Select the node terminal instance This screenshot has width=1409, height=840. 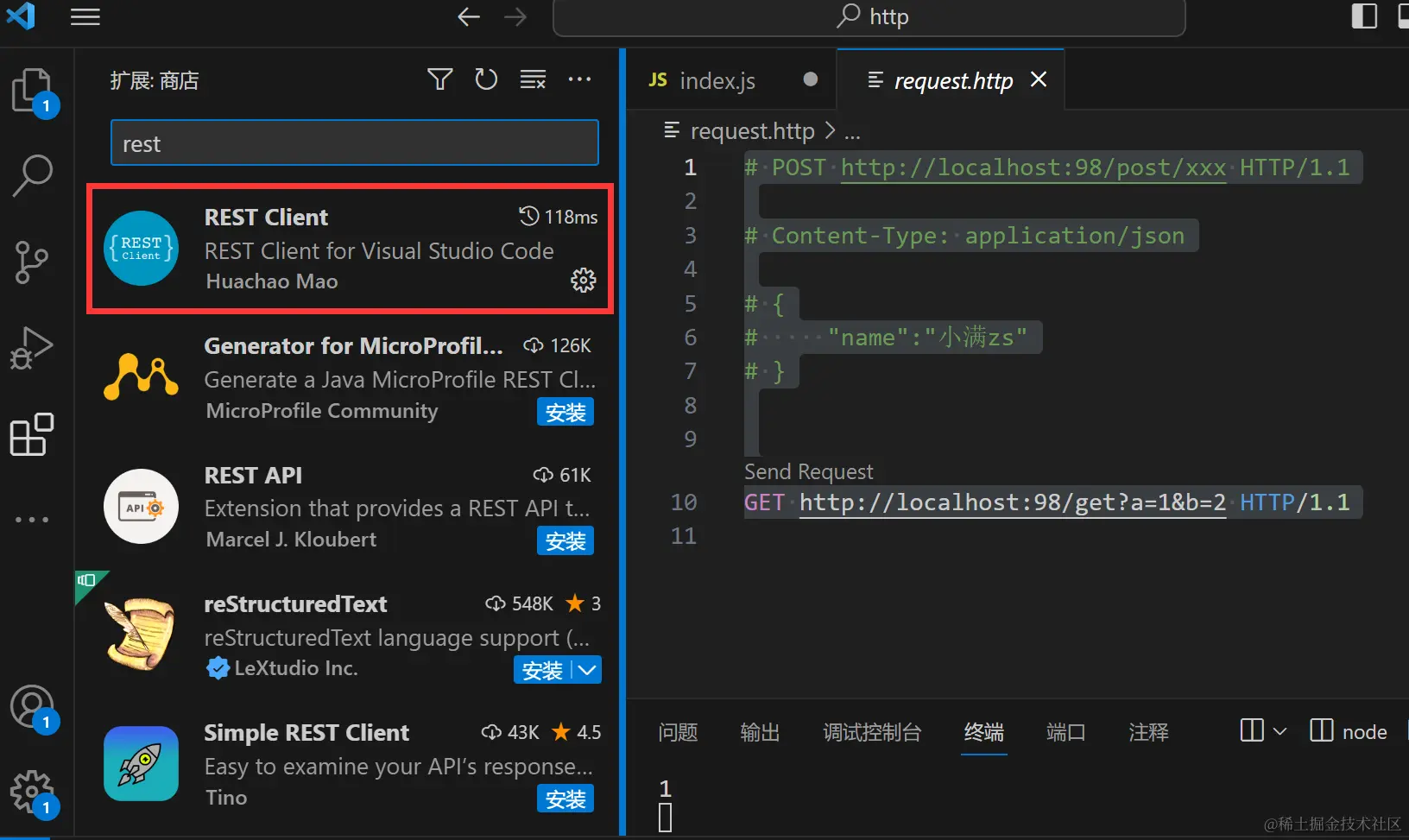point(1349,731)
